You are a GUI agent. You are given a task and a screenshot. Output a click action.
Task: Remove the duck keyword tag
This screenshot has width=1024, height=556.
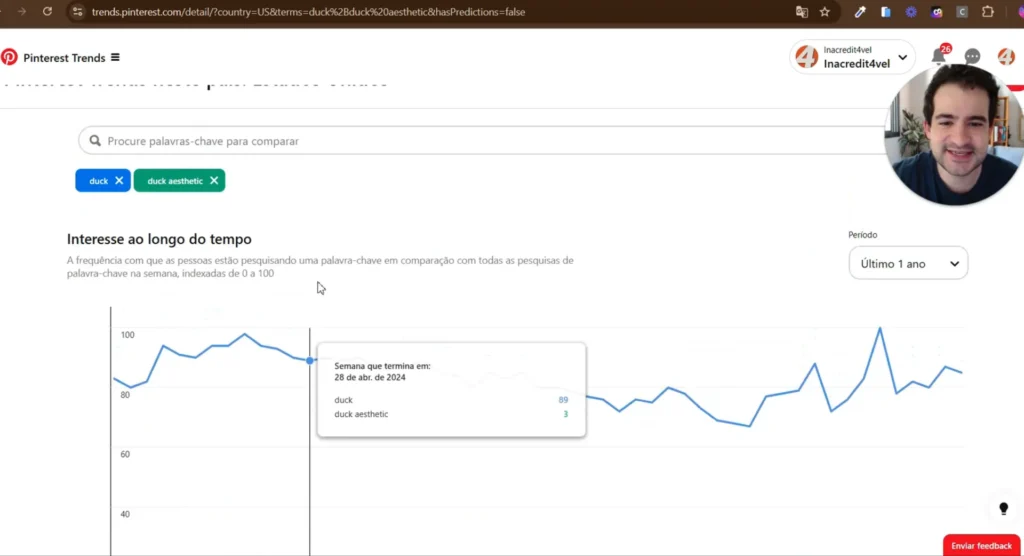pyautogui.click(x=119, y=180)
